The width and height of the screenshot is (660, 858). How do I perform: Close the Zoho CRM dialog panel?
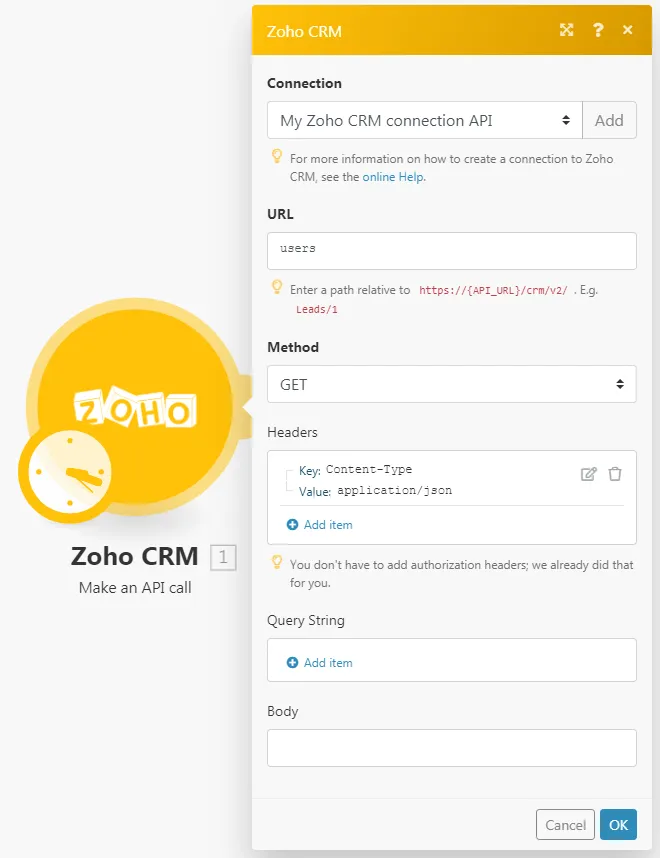click(x=628, y=30)
